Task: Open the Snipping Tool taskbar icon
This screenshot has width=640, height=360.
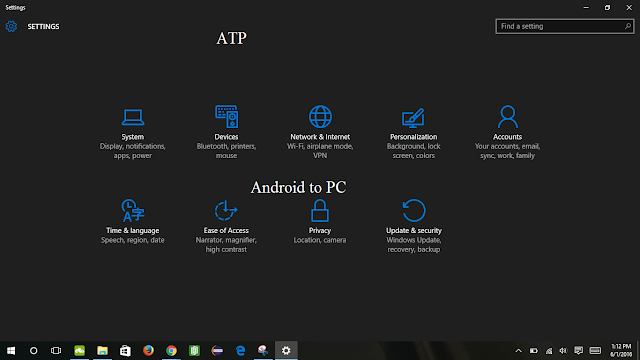Action: (x=263, y=351)
